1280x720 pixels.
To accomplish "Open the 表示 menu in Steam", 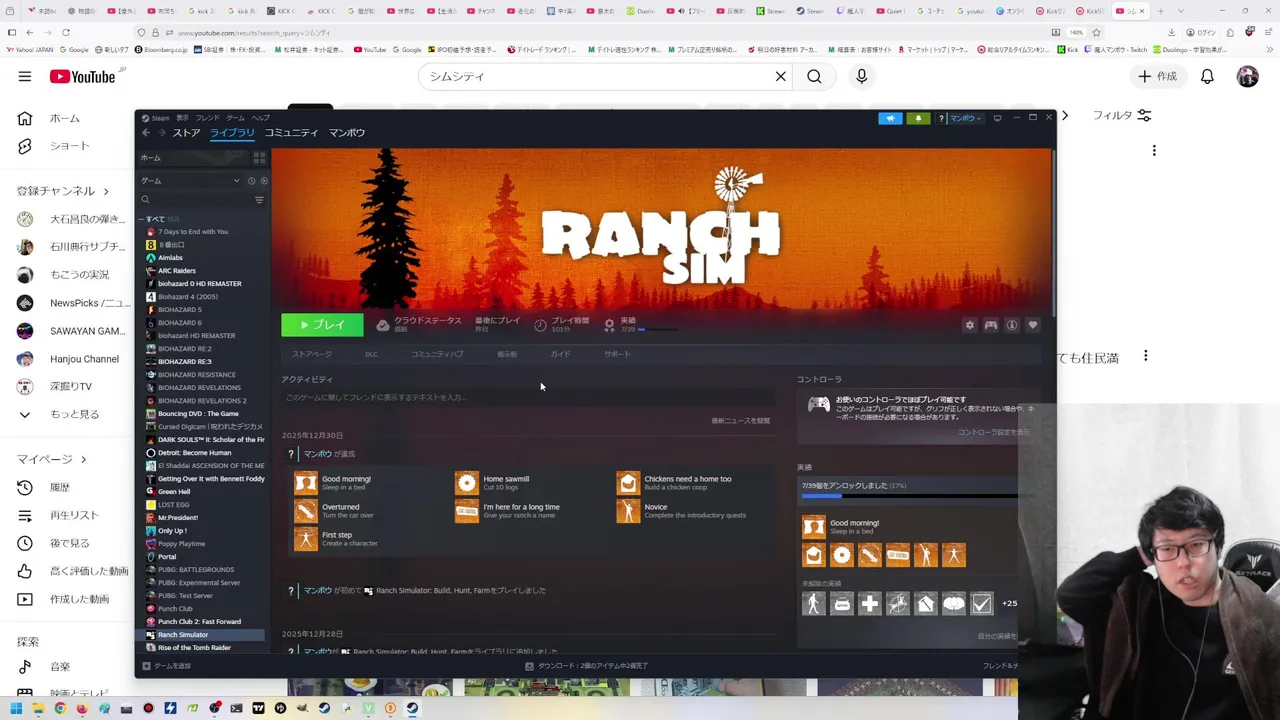I will tap(183, 118).
